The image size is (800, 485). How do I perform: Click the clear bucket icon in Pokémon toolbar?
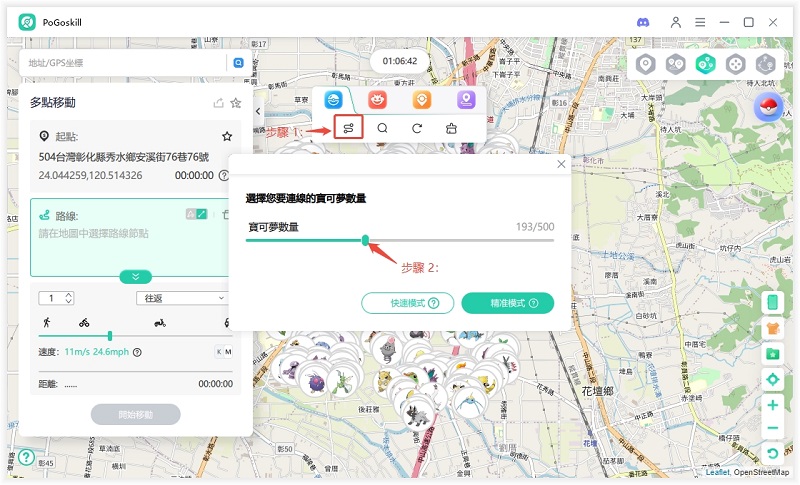pos(451,128)
